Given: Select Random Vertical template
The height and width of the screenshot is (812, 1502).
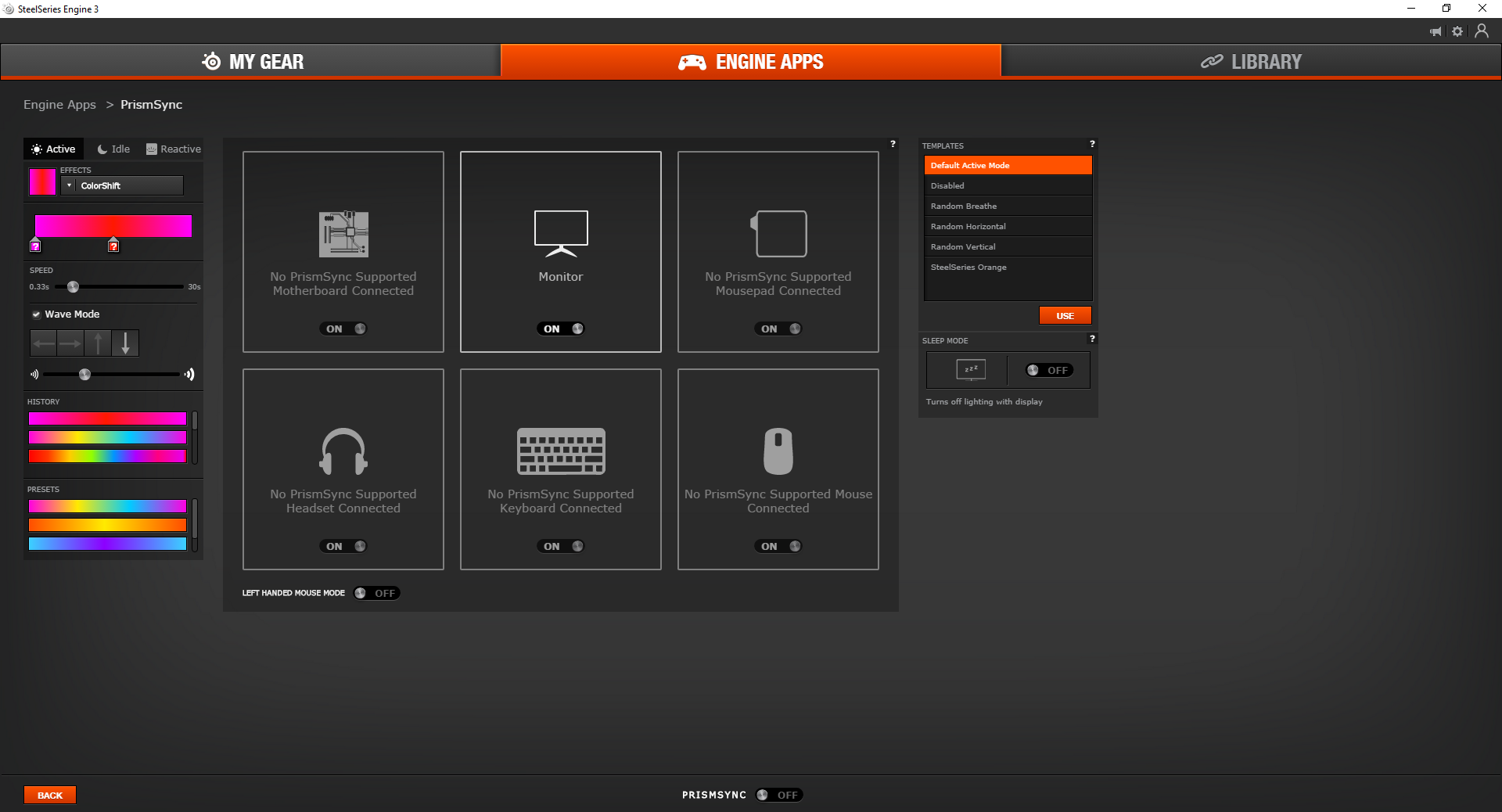Looking at the screenshot, I should (1008, 246).
